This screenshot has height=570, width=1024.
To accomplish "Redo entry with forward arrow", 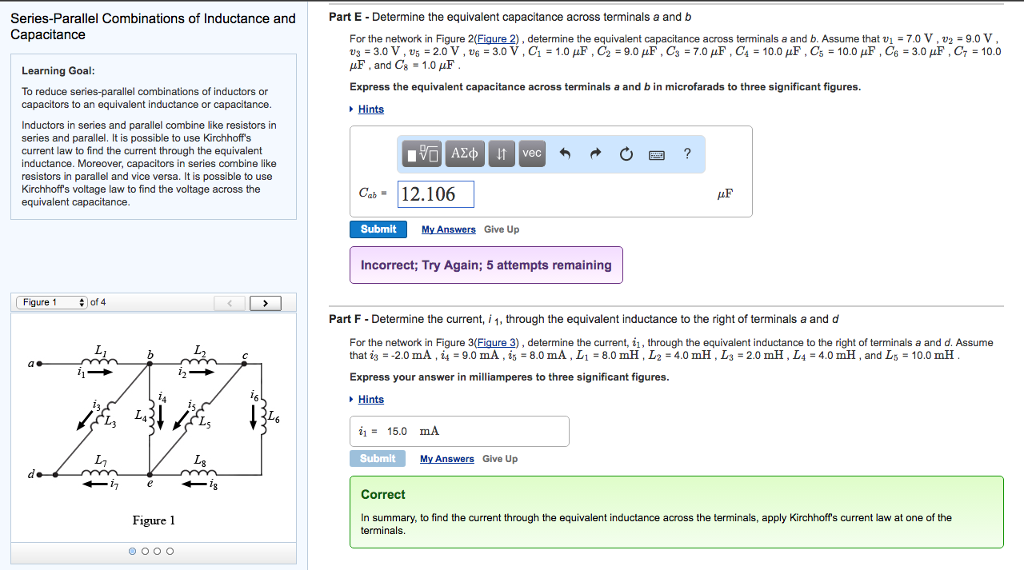I will click(x=595, y=154).
